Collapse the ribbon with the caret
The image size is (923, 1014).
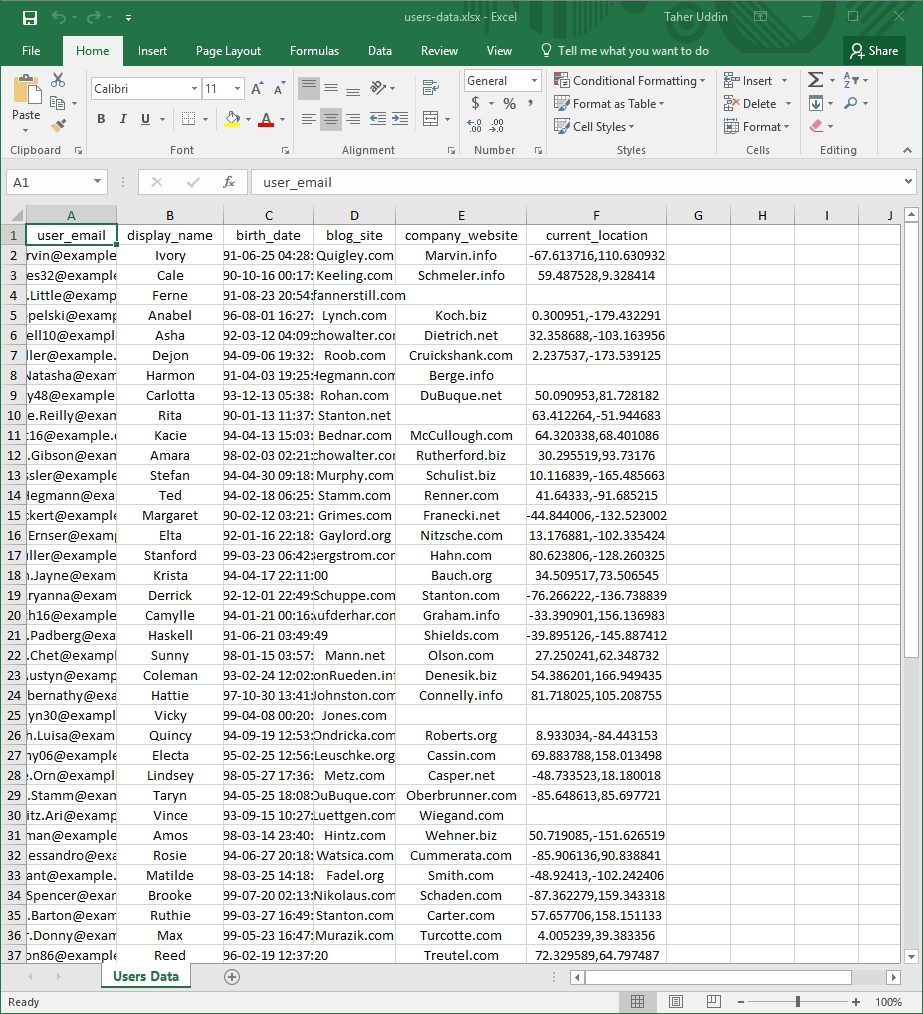pos(907,150)
